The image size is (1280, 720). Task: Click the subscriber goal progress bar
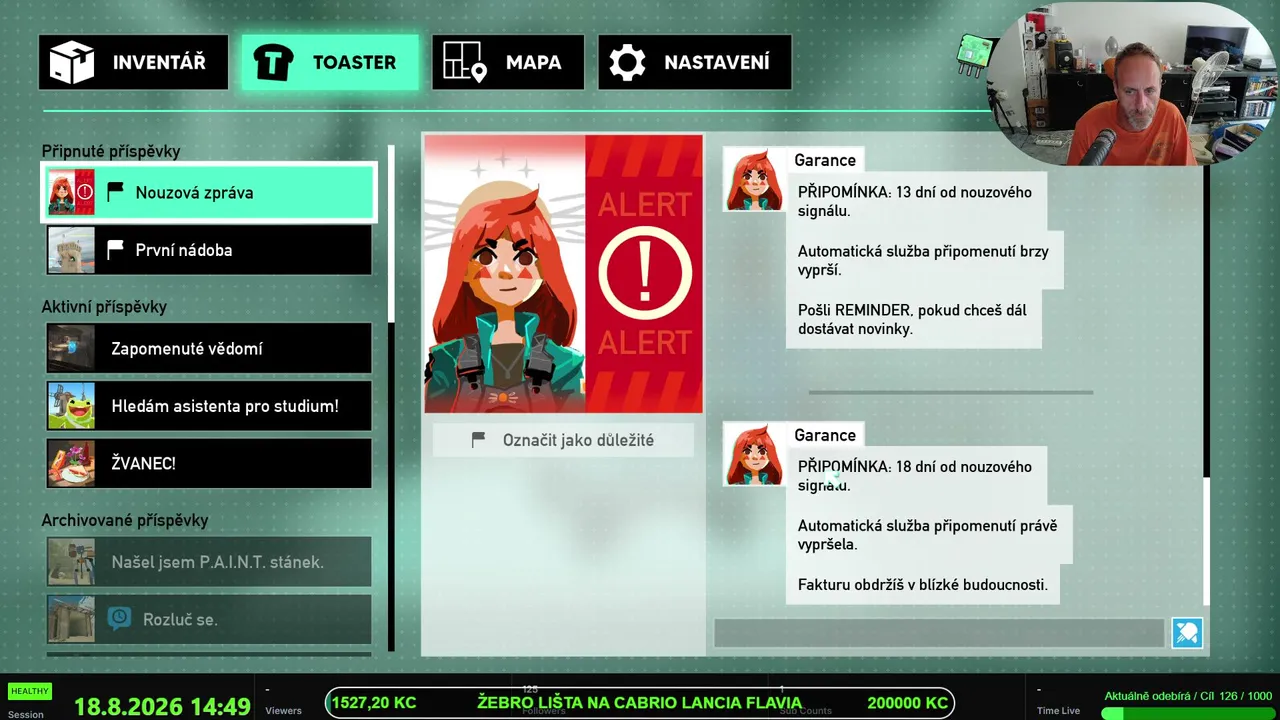pyautogui.click(x=1186, y=713)
